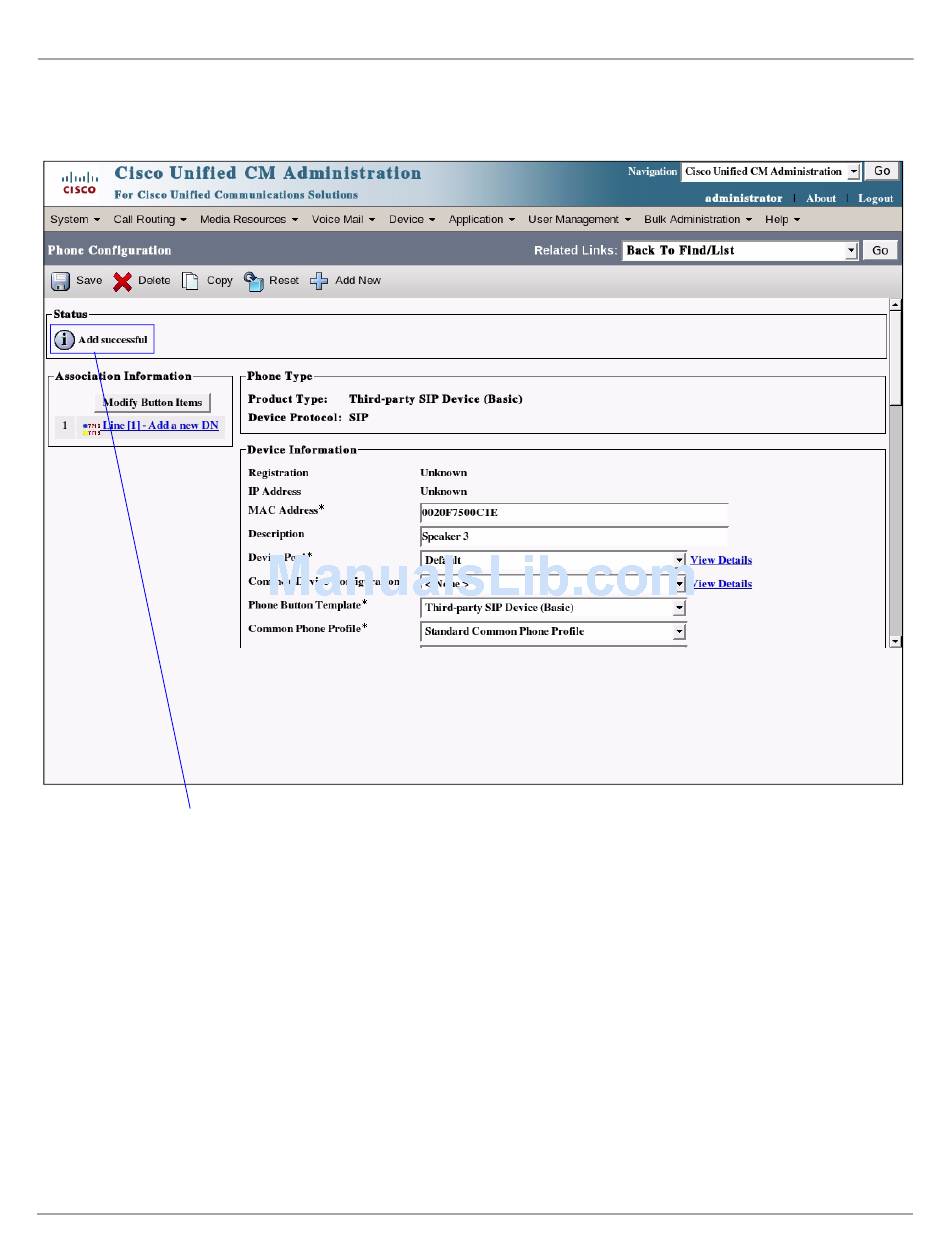Open the Application menu

click(x=482, y=220)
